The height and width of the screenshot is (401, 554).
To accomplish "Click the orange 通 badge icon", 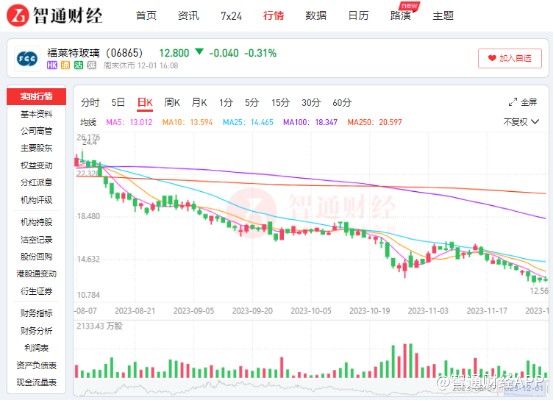I will pyautogui.click(x=65, y=65).
